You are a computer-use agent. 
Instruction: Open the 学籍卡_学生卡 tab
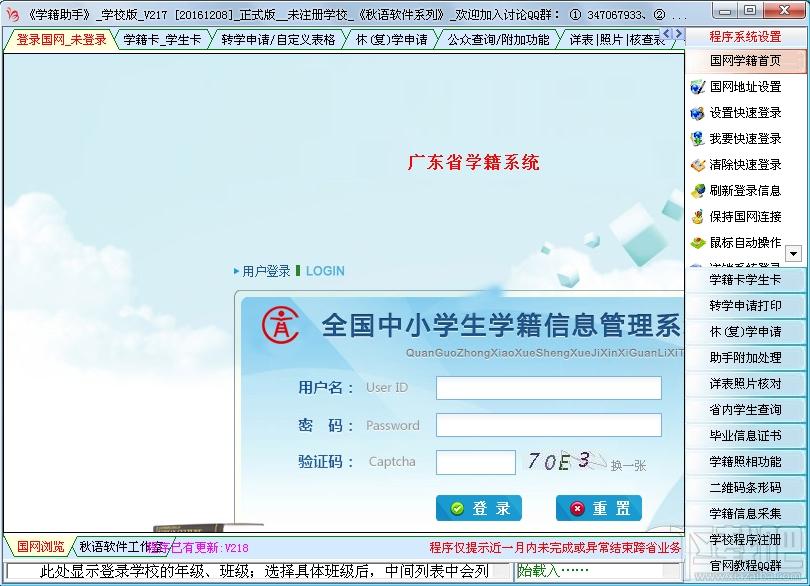pyautogui.click(x=162, y=39)
